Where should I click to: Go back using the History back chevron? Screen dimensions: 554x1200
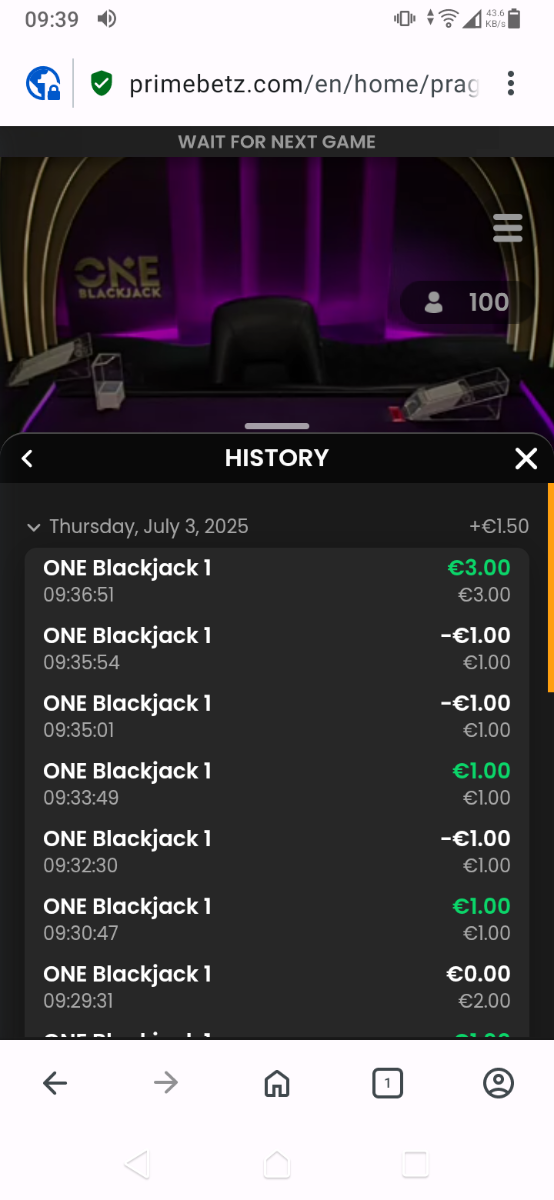pyautogui.click(x=27, y=458)
